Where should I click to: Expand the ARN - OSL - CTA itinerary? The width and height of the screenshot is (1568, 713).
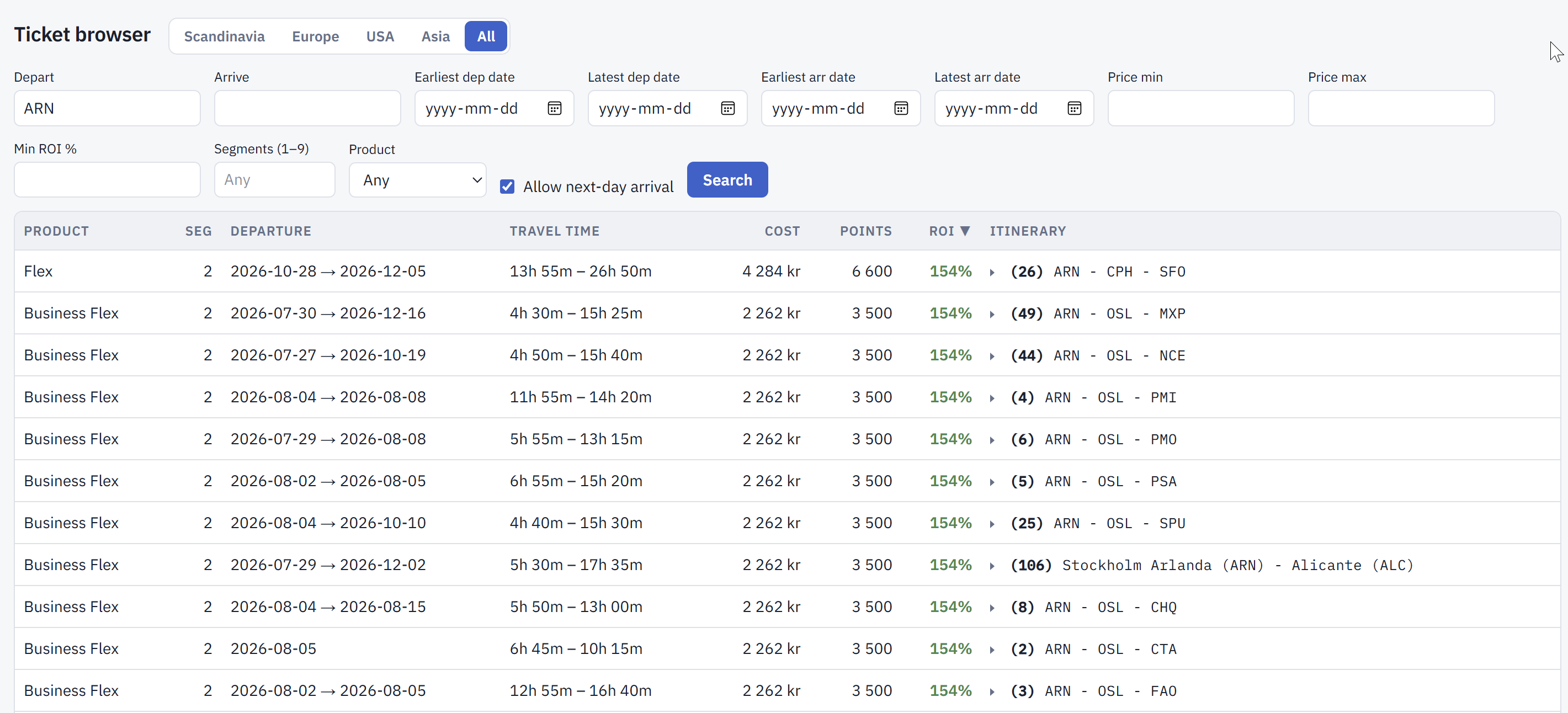992,650
